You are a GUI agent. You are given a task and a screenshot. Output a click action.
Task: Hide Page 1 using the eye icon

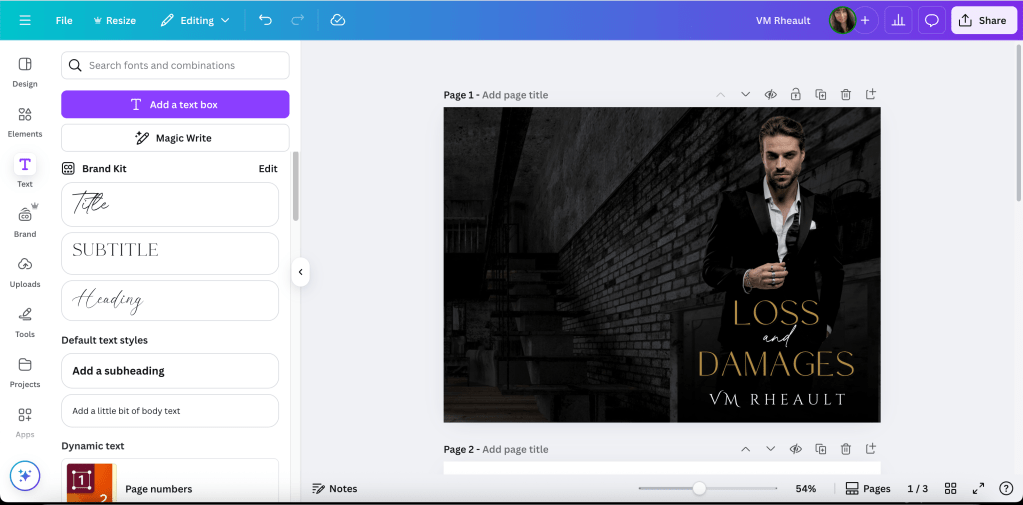[770, 95]
